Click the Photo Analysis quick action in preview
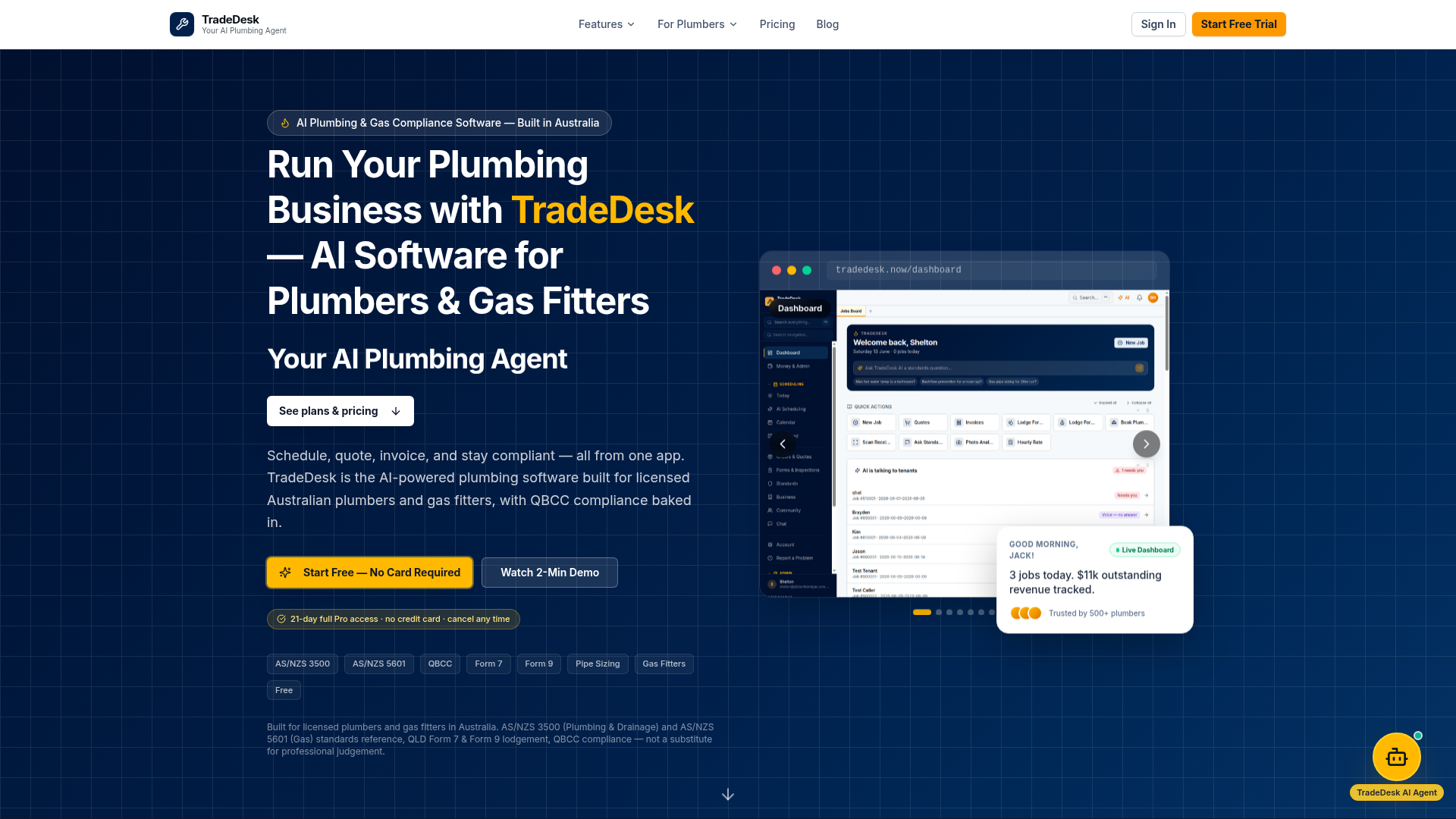 tap(974, 442)
